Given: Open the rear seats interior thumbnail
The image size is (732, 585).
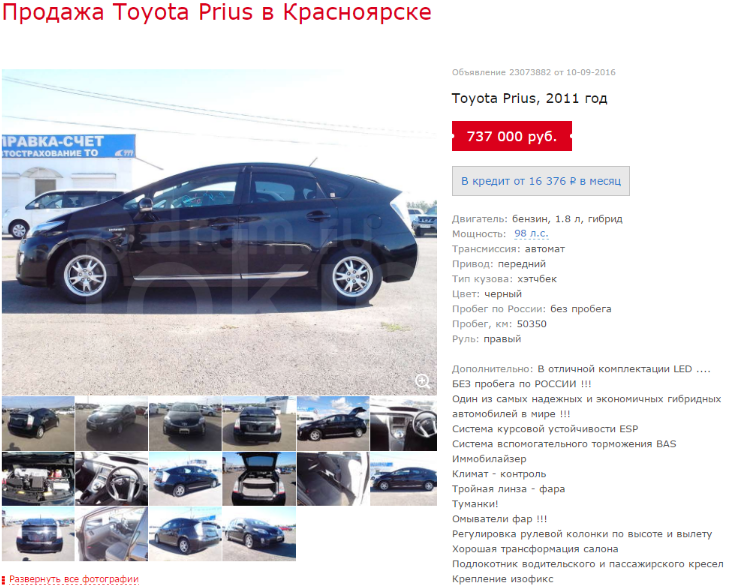Looking at the screenshot, I should point(333,479).
